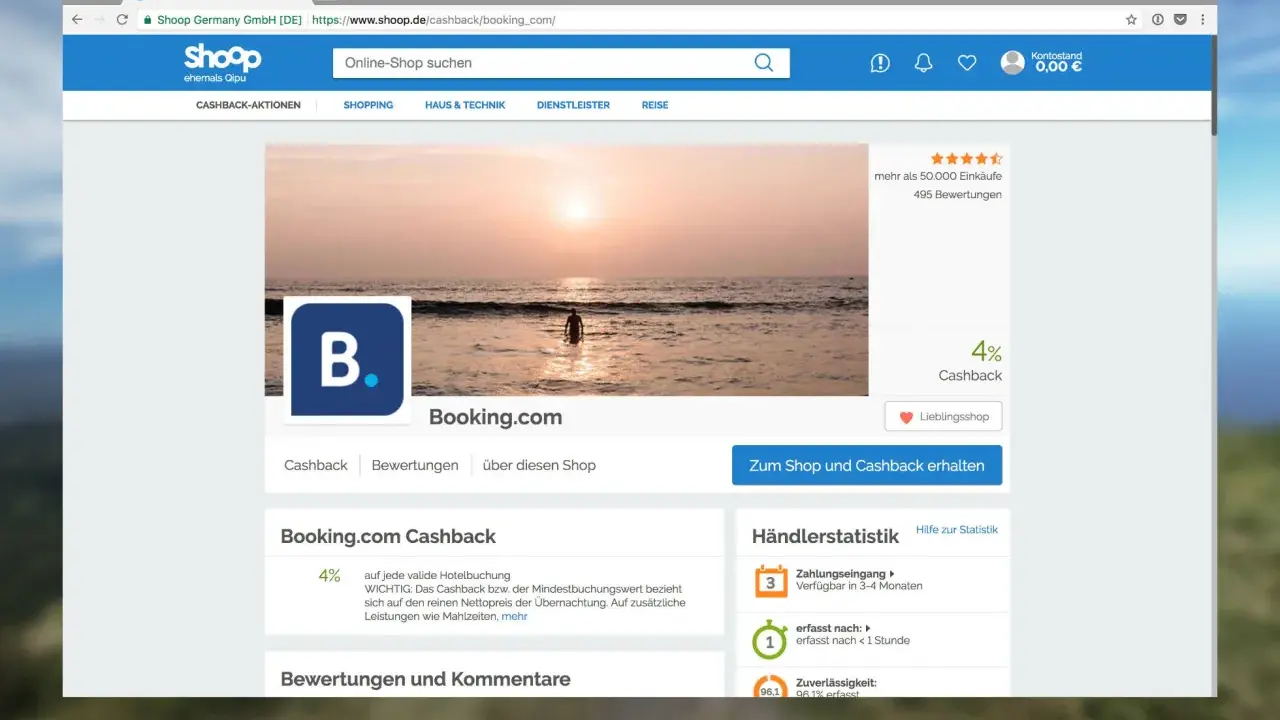Image resolution: width=1280 pixels, height=720 pixels.
Task: Expand description with the mehr link
Action: point(515,617)
